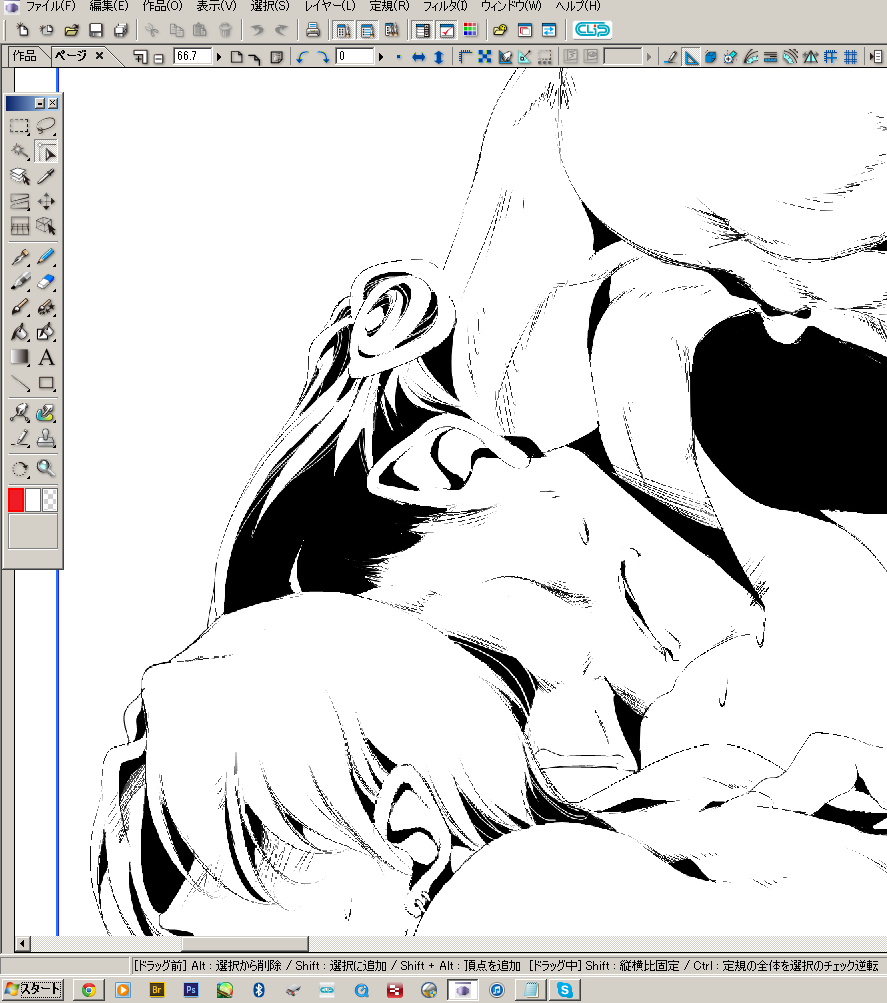Select the Object Selector arrow tool
Image resolution: width=887 pixels, height=1003 pixels.
click(x=46, y=152)
